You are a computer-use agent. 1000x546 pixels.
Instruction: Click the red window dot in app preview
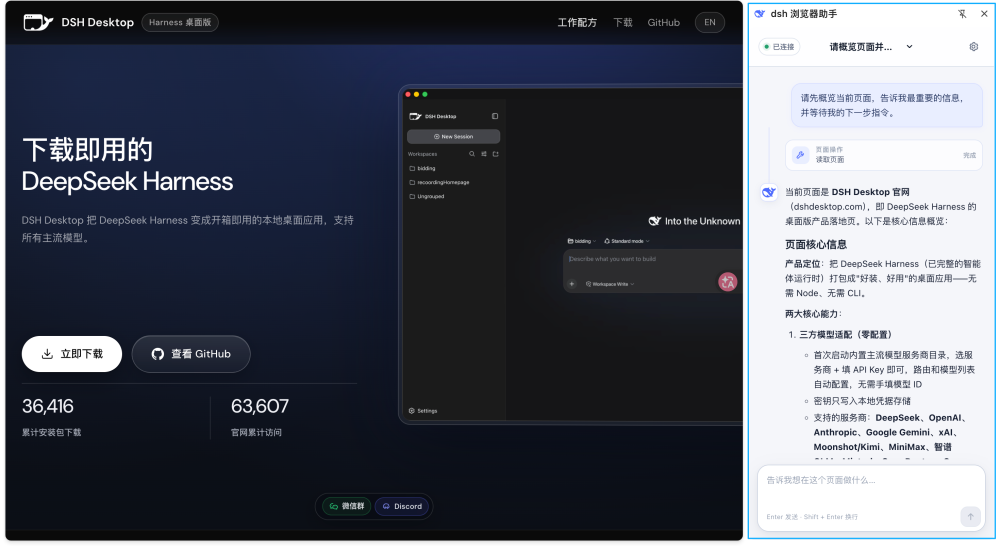[x=408, y=94]
